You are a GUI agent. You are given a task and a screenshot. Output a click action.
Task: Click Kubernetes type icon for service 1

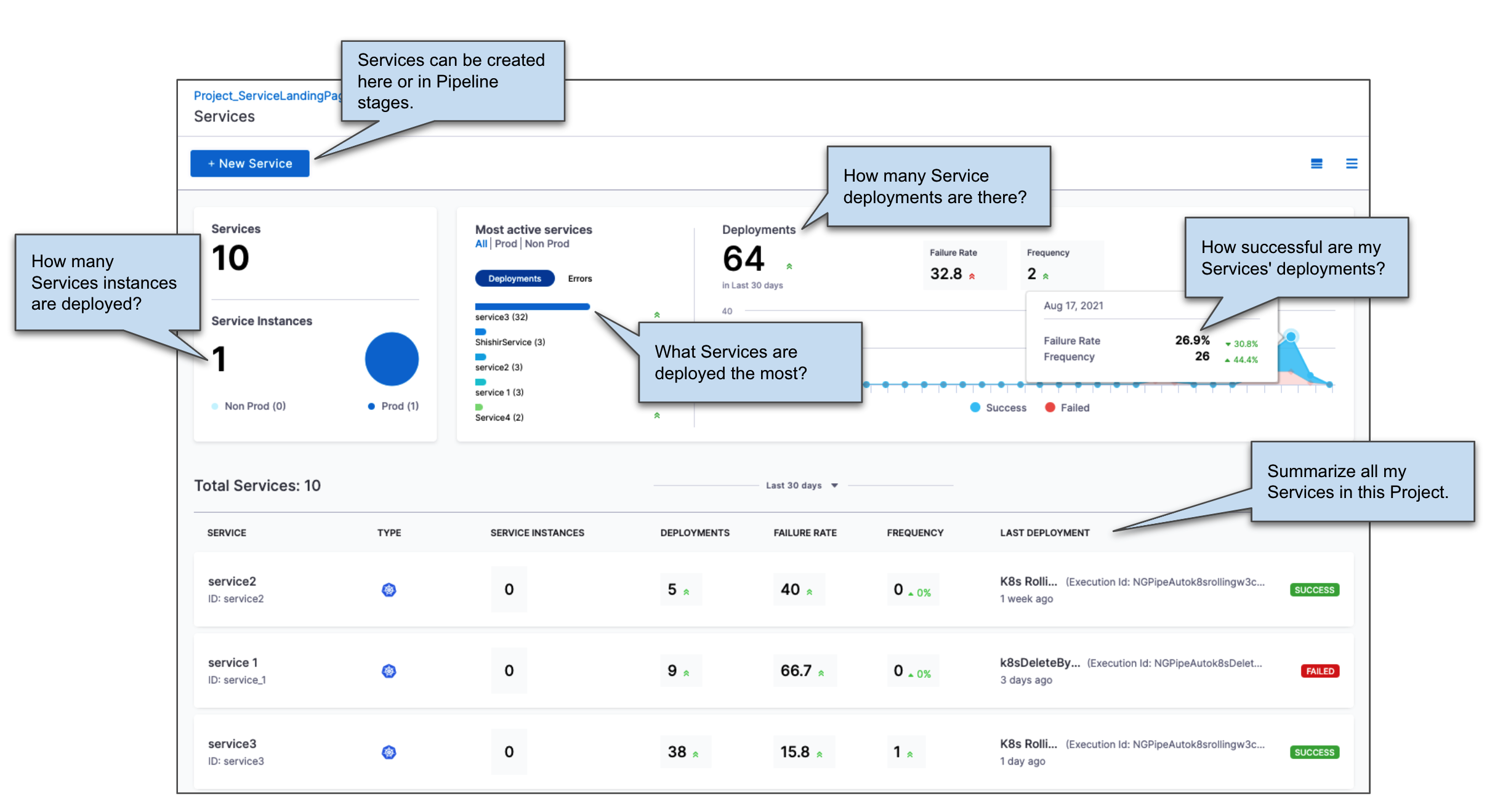tap(389, 671)
